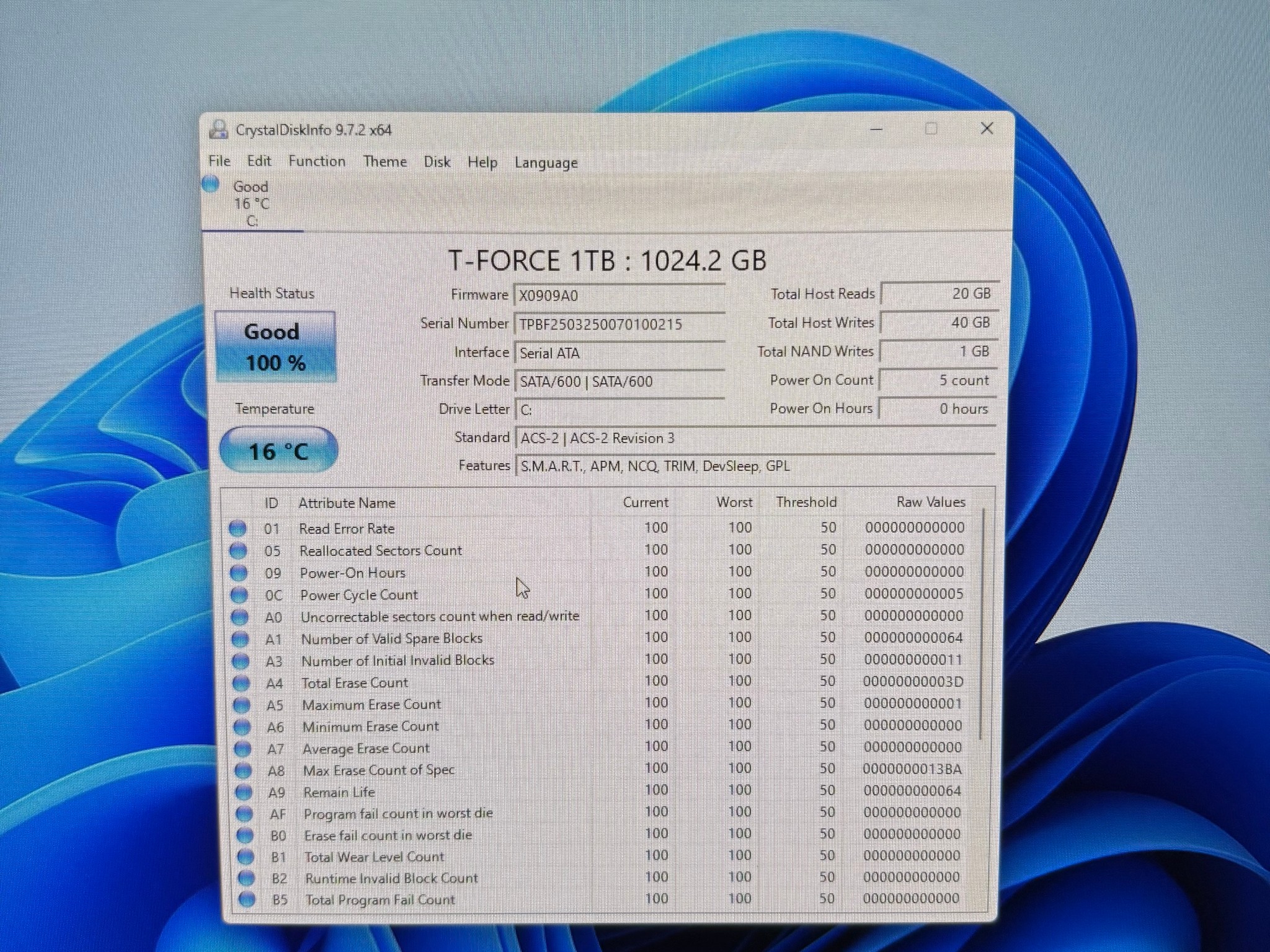Click the CrystalDiskInfo app icon in title bar
This screenshot has width=1270, height=952.
pyautogui.click(x=218, y=129)
